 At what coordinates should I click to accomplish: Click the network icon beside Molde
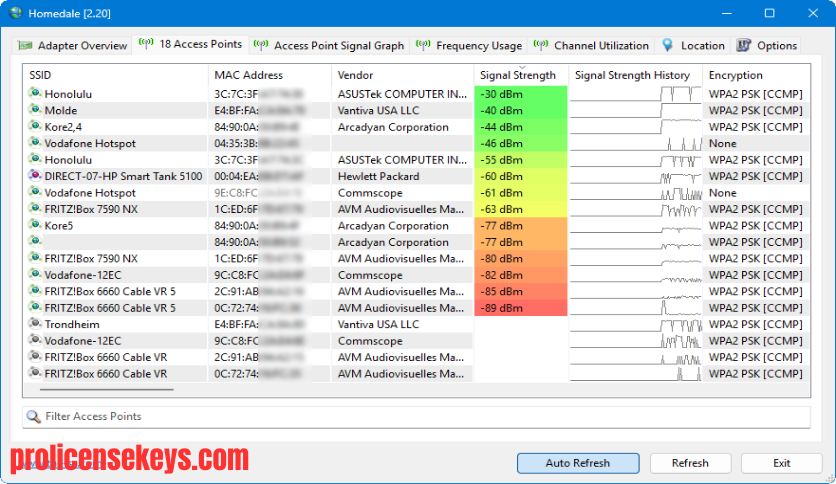click(35, 110)
